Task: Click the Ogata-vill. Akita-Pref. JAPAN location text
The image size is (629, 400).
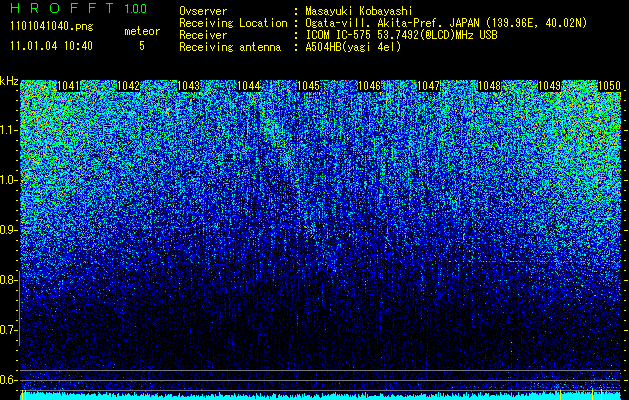Action: (446, 24)
